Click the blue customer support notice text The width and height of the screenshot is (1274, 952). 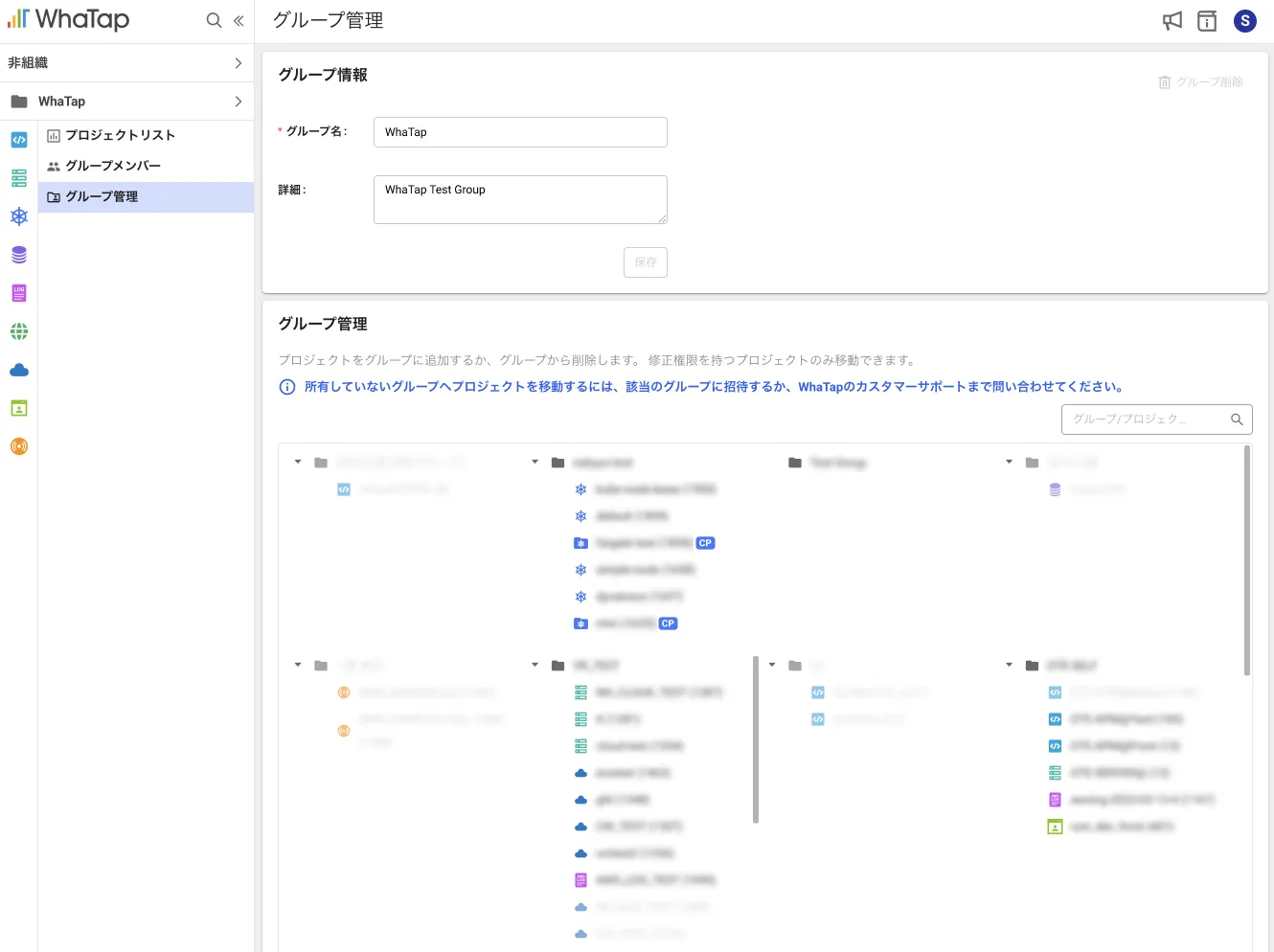pos(714,387)
